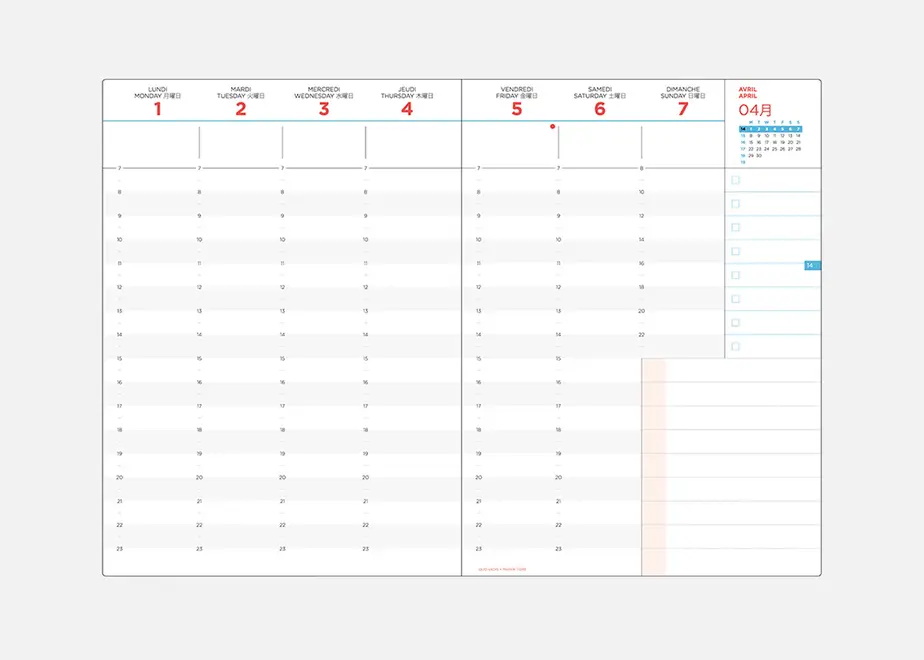The image size is (924, 660).
Task: Click the DIMANCHE SUNDAY header label
Action: tap(683, 93)
